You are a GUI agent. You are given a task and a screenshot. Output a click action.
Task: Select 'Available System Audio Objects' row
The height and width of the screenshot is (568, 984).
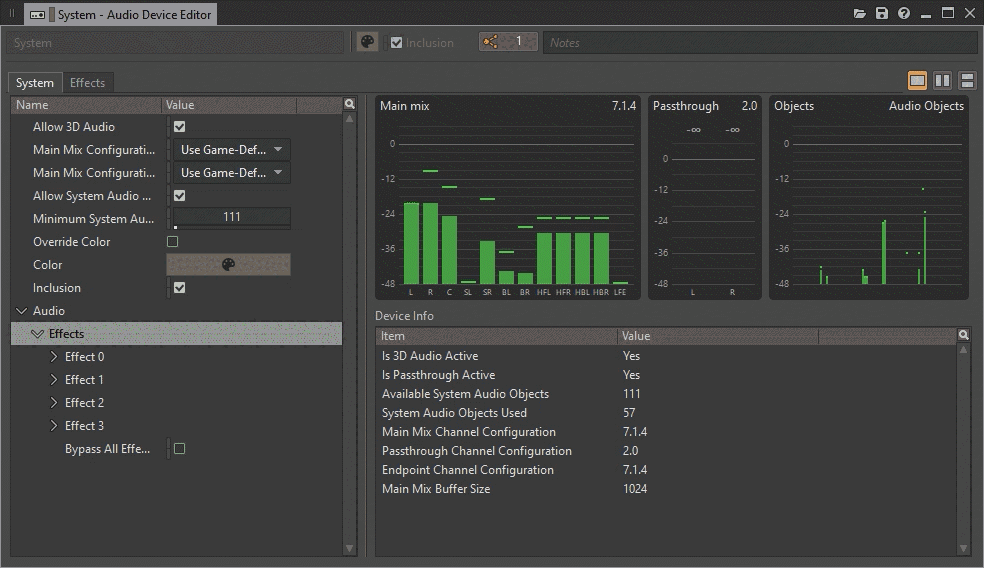666,394
